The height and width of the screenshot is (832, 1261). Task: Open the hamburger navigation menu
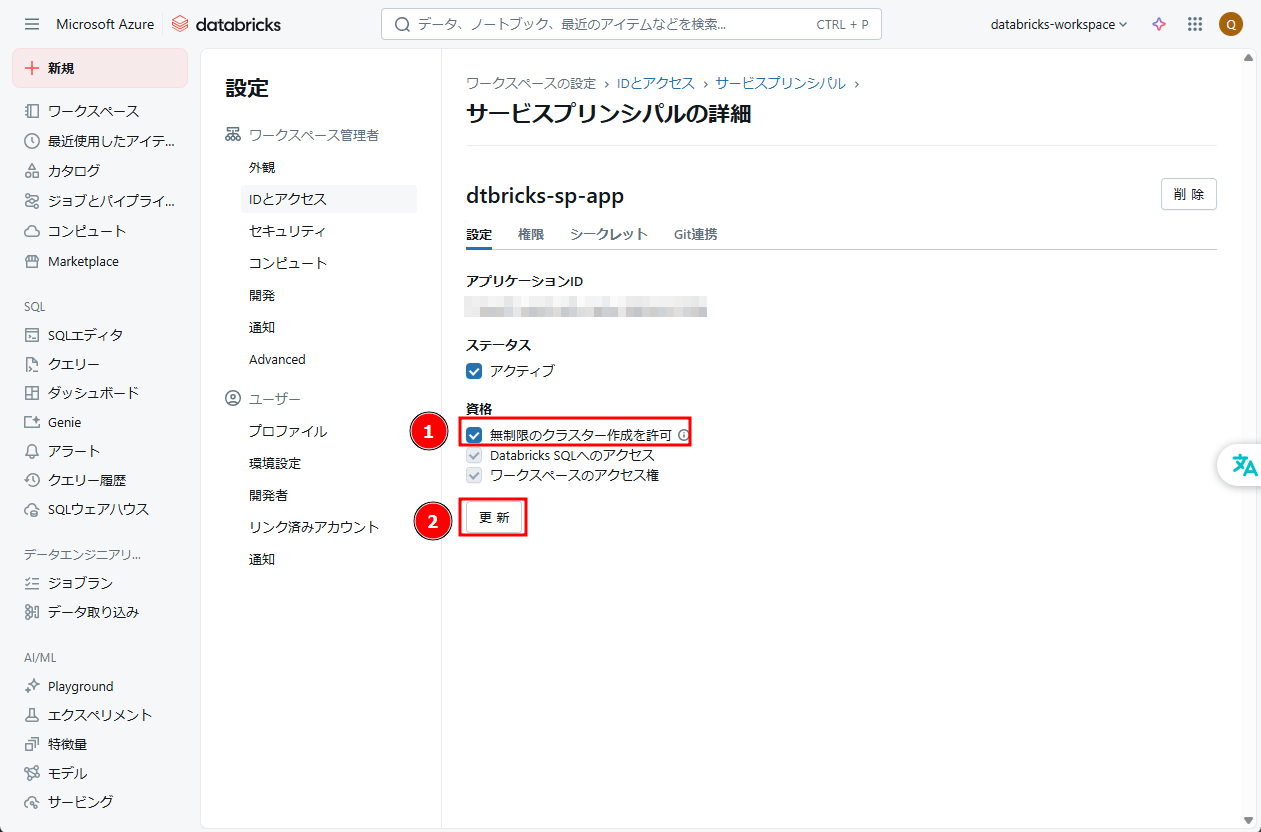tap(32, 24)
